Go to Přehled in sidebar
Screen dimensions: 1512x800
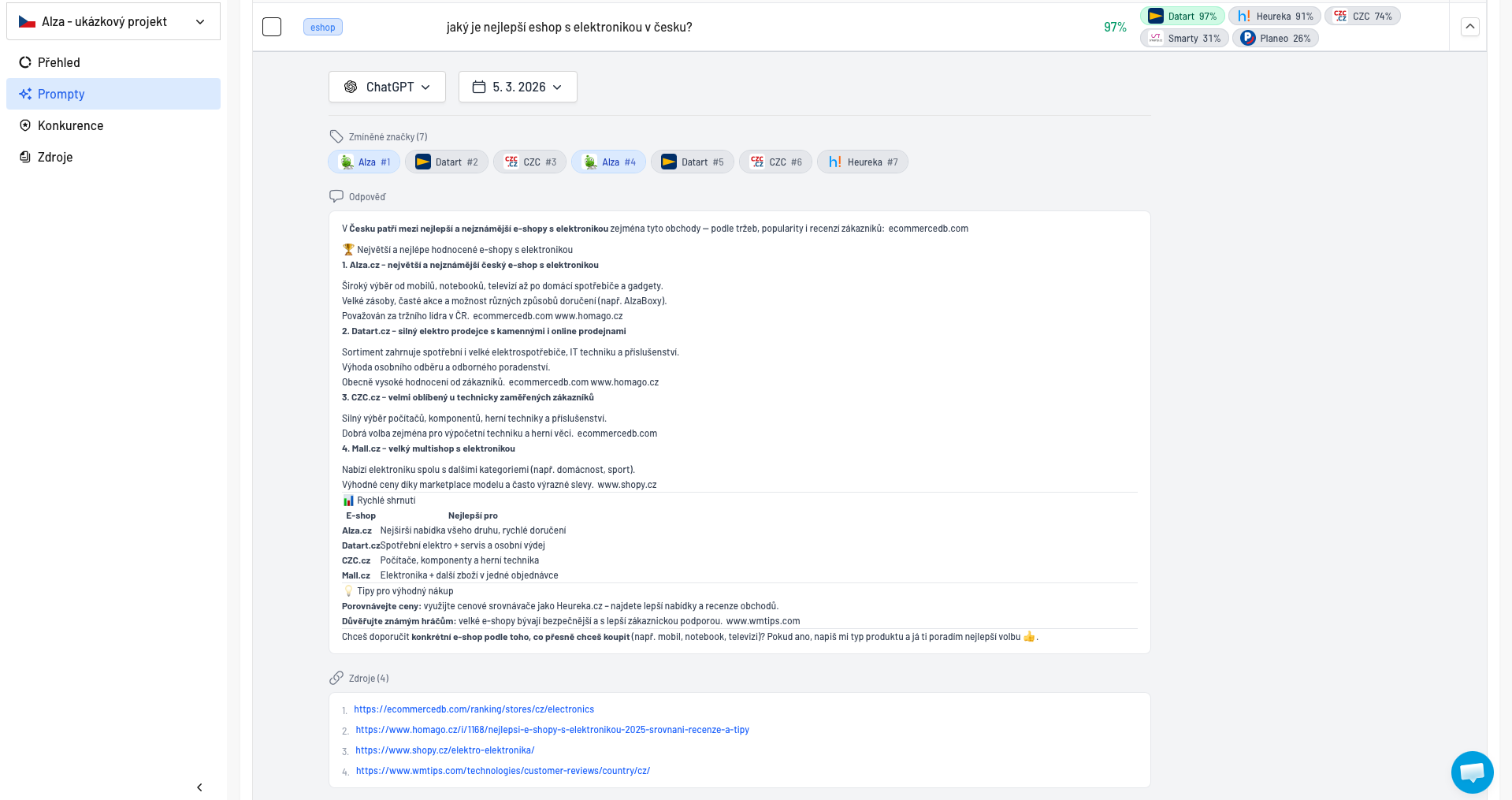59,62
